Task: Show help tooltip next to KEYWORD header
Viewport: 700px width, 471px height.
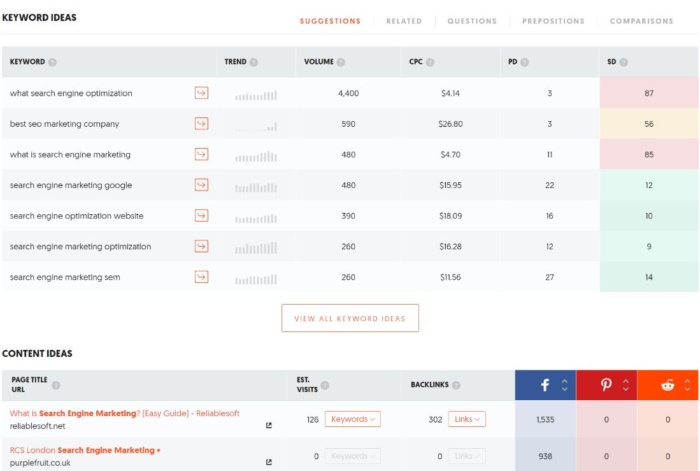Action: pyautogui.click(x=53, y=62)
